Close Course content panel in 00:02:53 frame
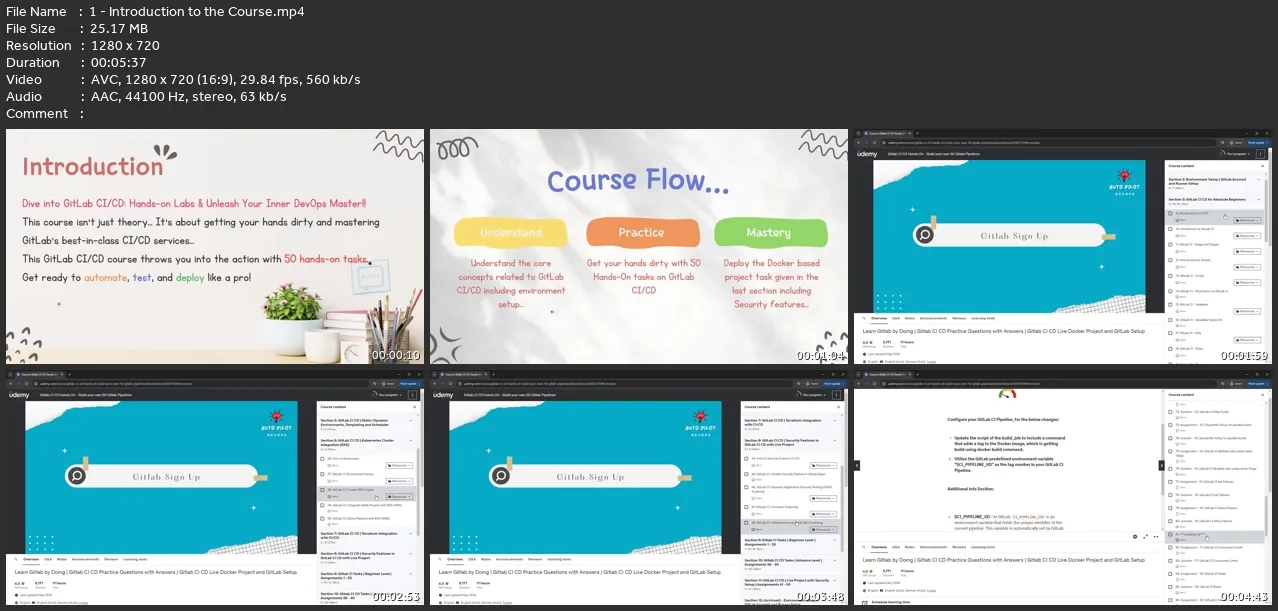 click(x=414, y=407)
